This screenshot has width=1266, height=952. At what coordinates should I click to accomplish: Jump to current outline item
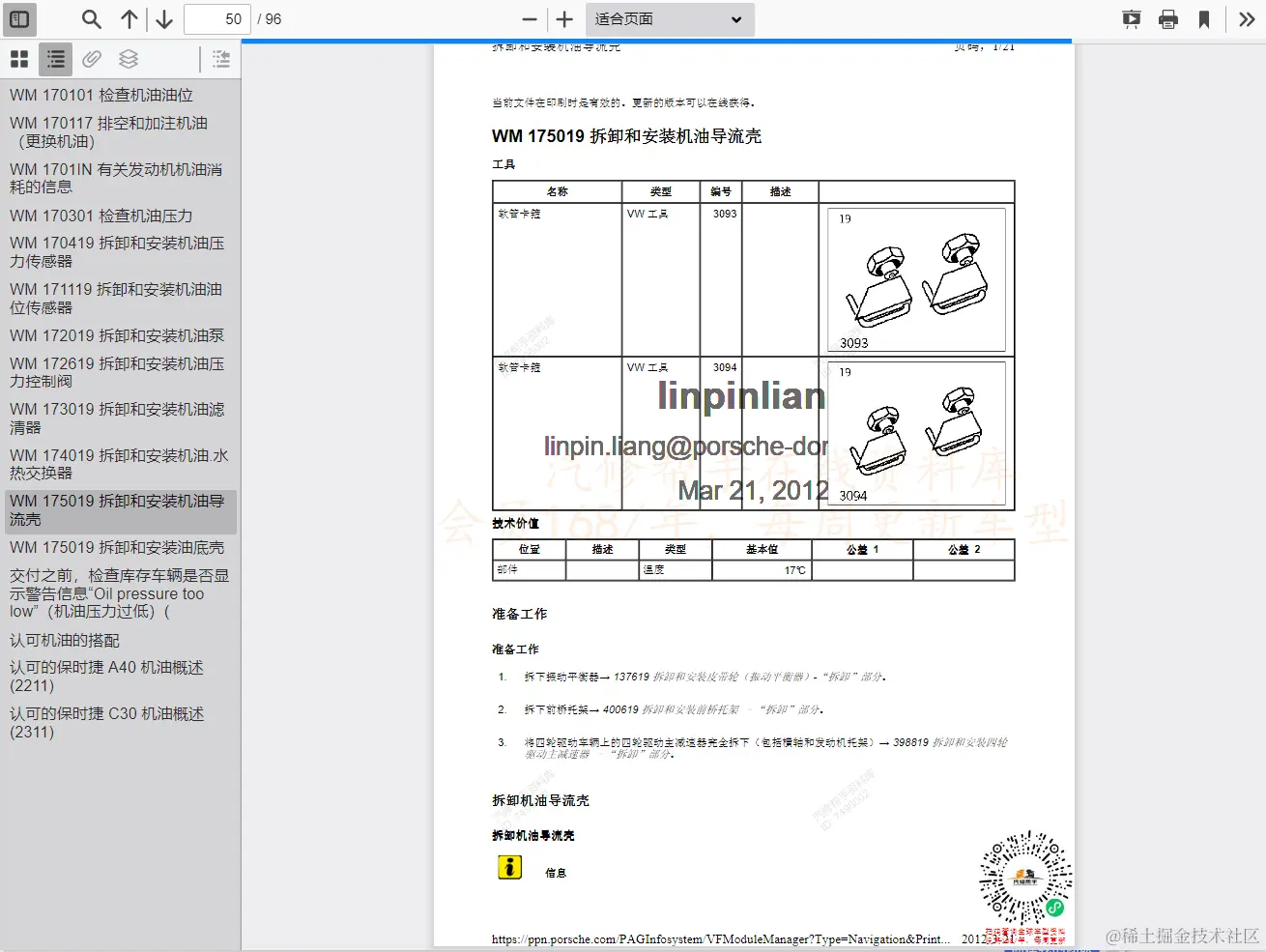point(220,59)
